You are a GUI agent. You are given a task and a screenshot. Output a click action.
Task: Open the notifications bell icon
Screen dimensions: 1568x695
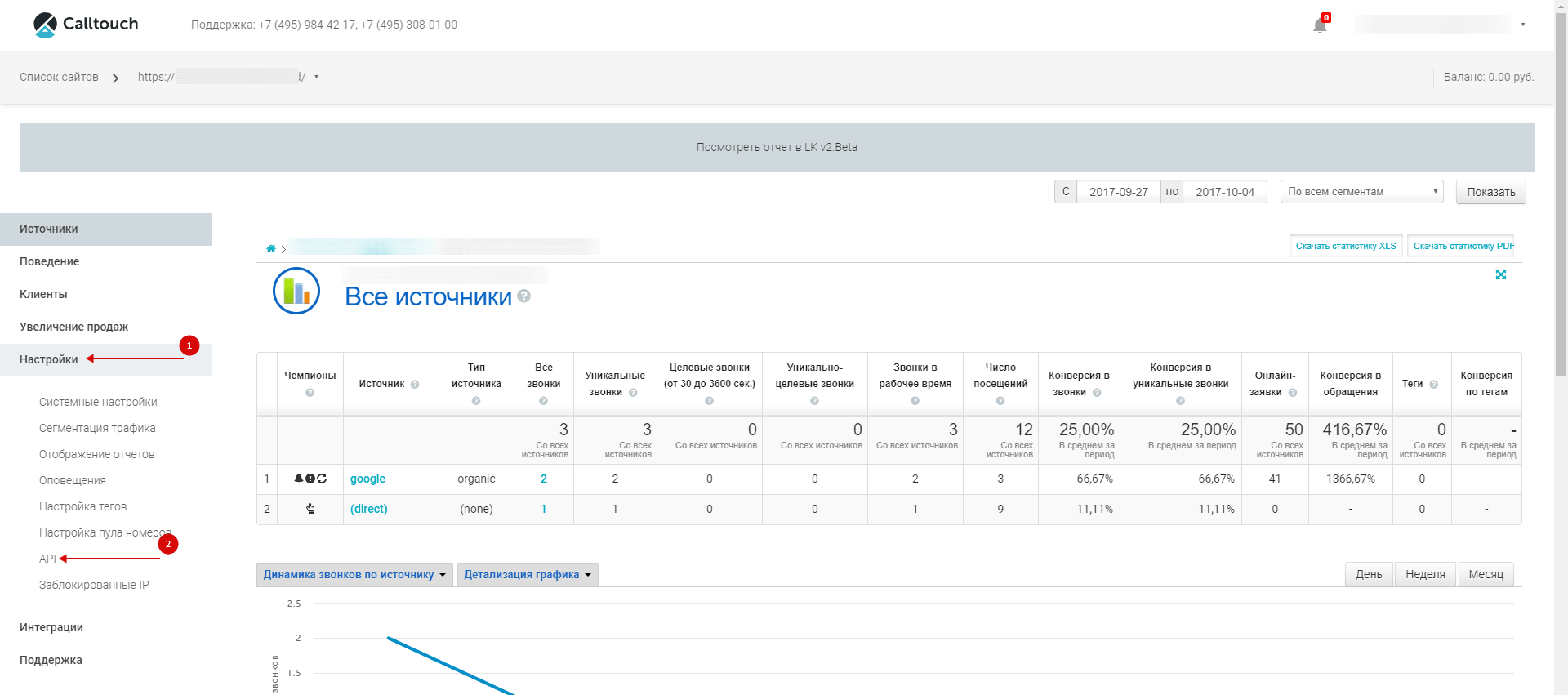(x=1320, y=25)
